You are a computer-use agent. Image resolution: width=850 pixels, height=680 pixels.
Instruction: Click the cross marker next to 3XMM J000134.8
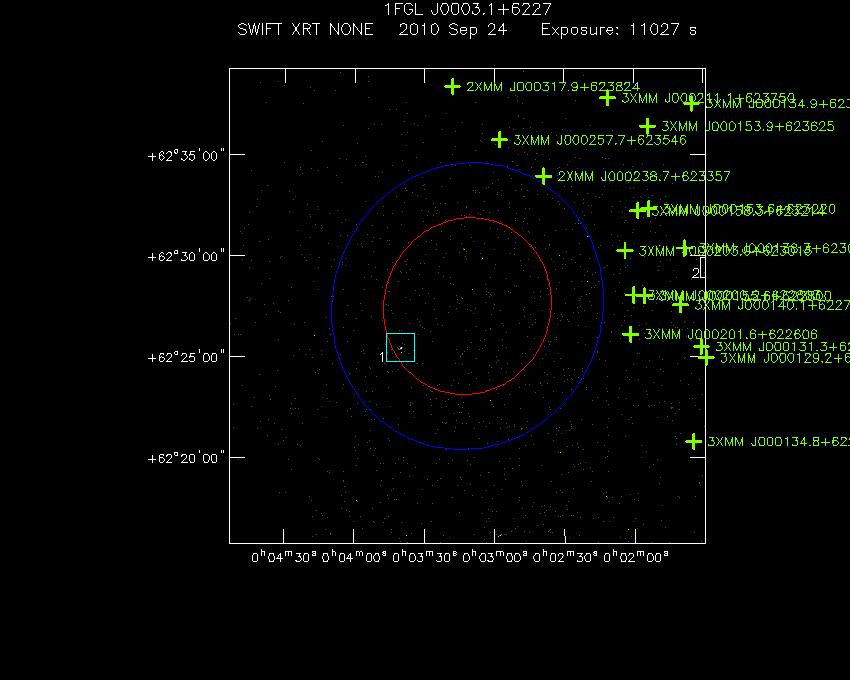pos(693,441)
